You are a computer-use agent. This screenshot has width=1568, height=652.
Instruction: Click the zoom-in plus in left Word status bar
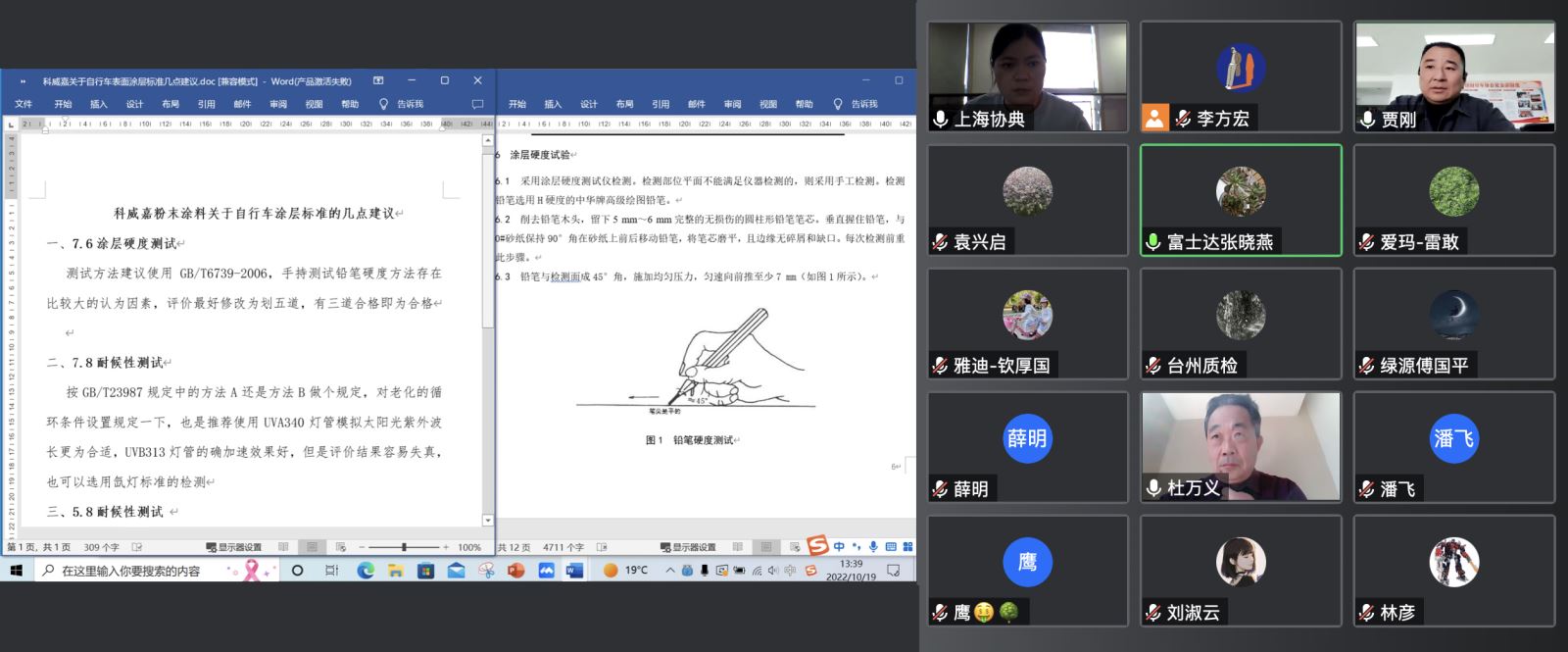(446, 547)
